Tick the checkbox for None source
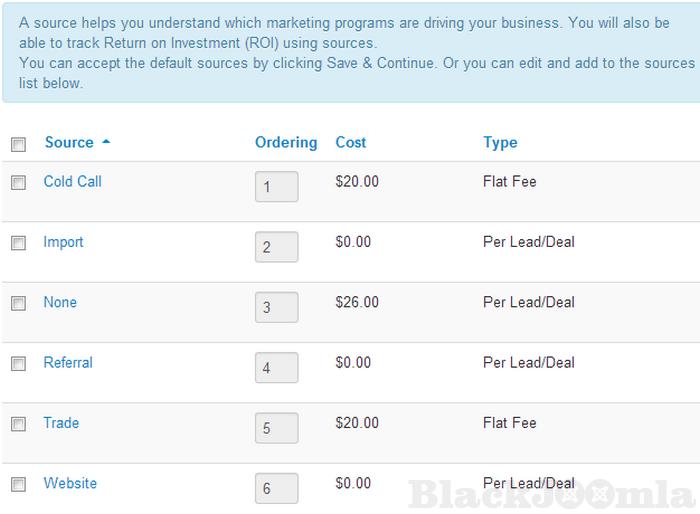 click(x=18, y=304)
